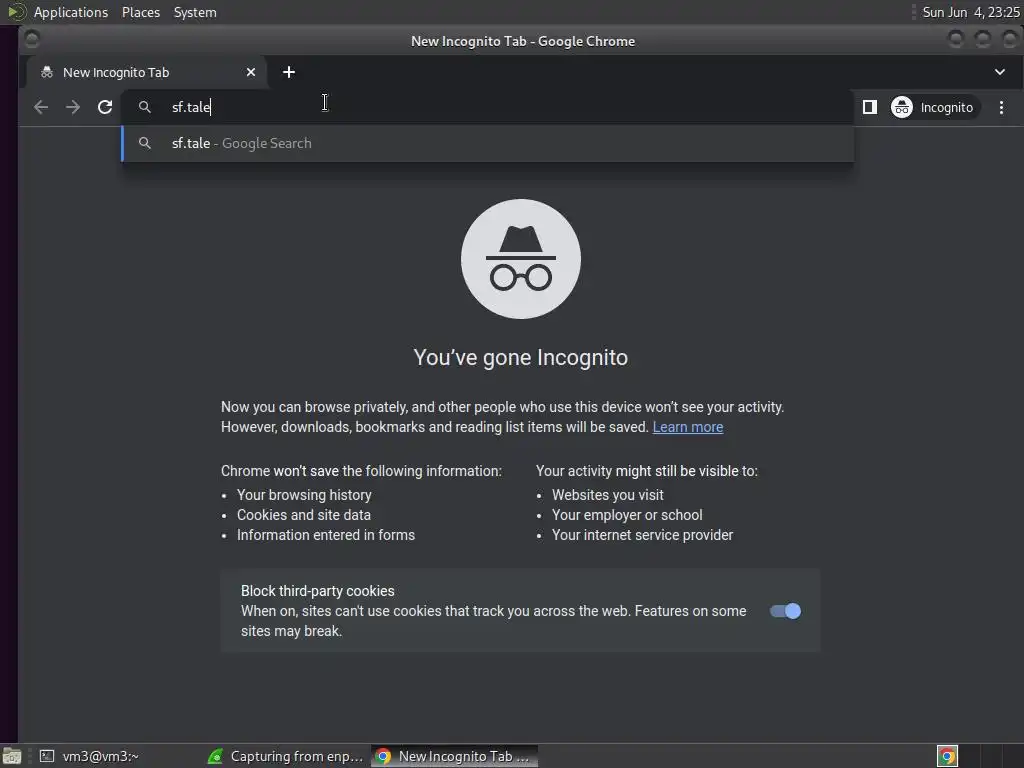
Task: Click the Applications menu logo icon
Action: point(16,12)
